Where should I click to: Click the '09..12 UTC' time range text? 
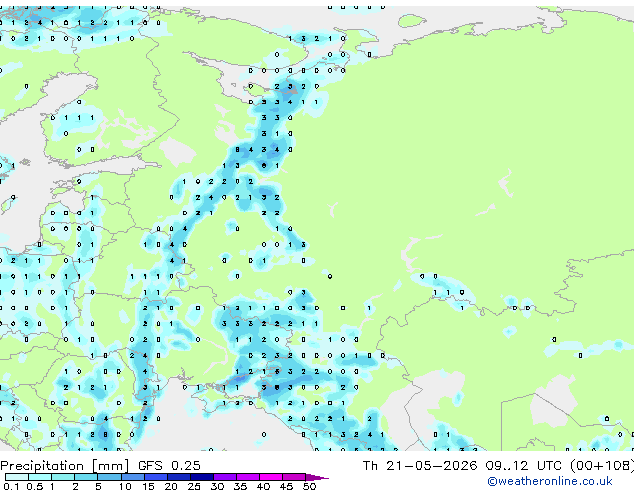[x=525, y=466]
